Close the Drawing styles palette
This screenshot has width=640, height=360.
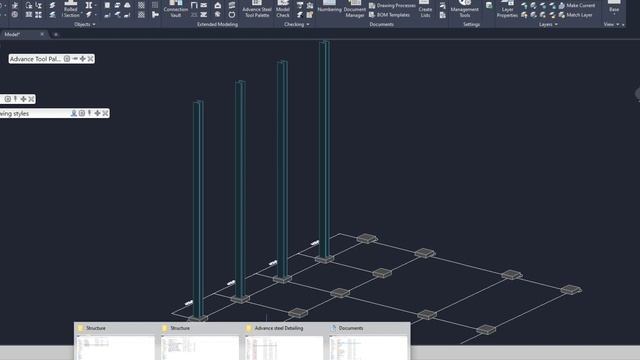coord(105,113)
